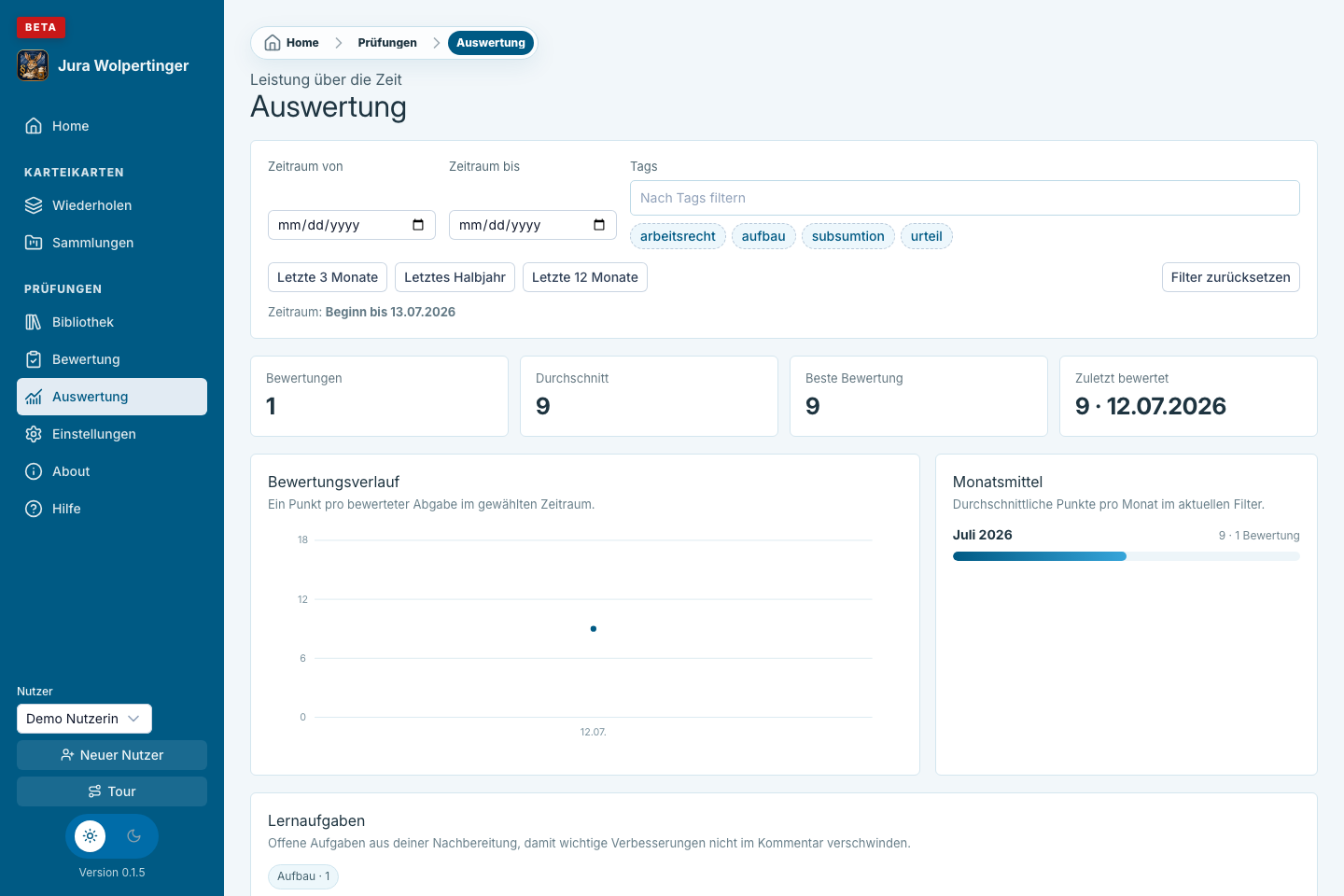
Task: Switch to light mode sun toggle
Action: pyautogui.click(x=91, y=836)
